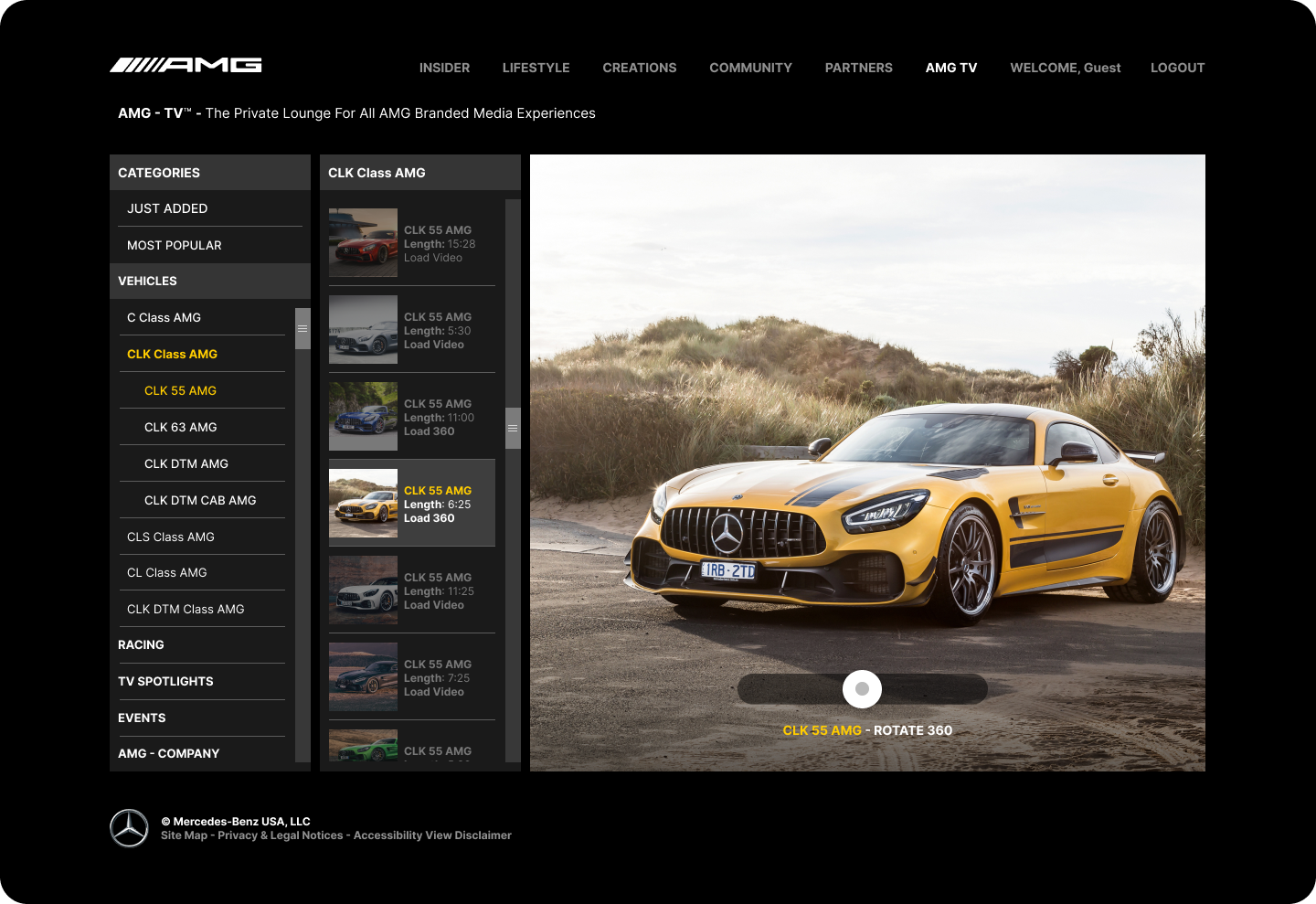
Task: Open the blue car thumbnail, 11:00 video
Action: point(363,416)
